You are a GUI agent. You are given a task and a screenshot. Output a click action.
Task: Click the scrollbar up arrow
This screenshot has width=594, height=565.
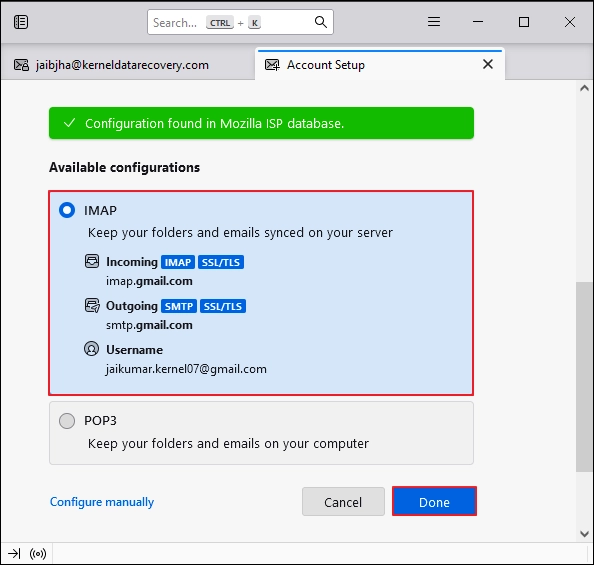[x=585, y=88]
